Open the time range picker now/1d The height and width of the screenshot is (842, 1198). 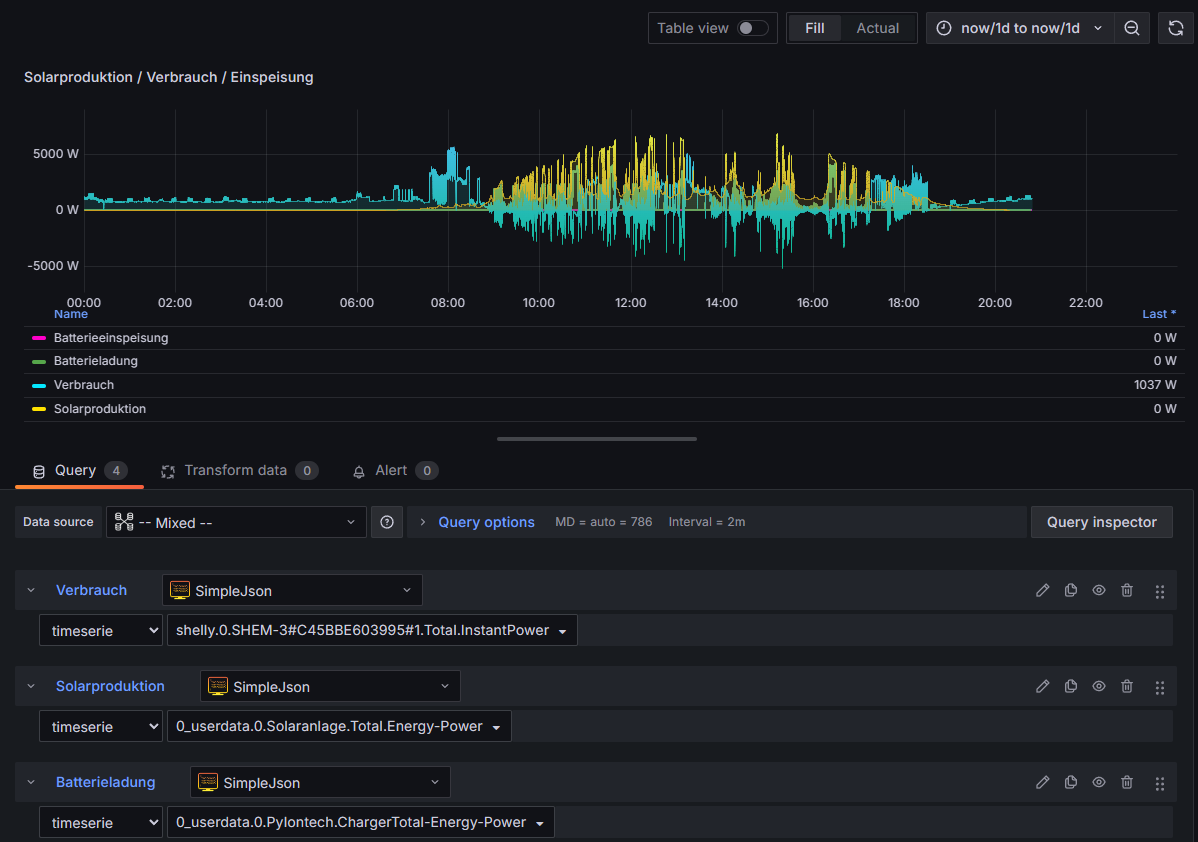[1019, 28]
